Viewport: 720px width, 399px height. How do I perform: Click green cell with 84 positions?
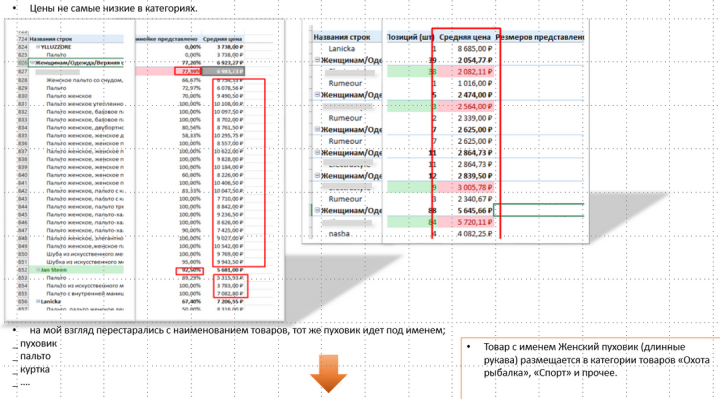(411, 222)
